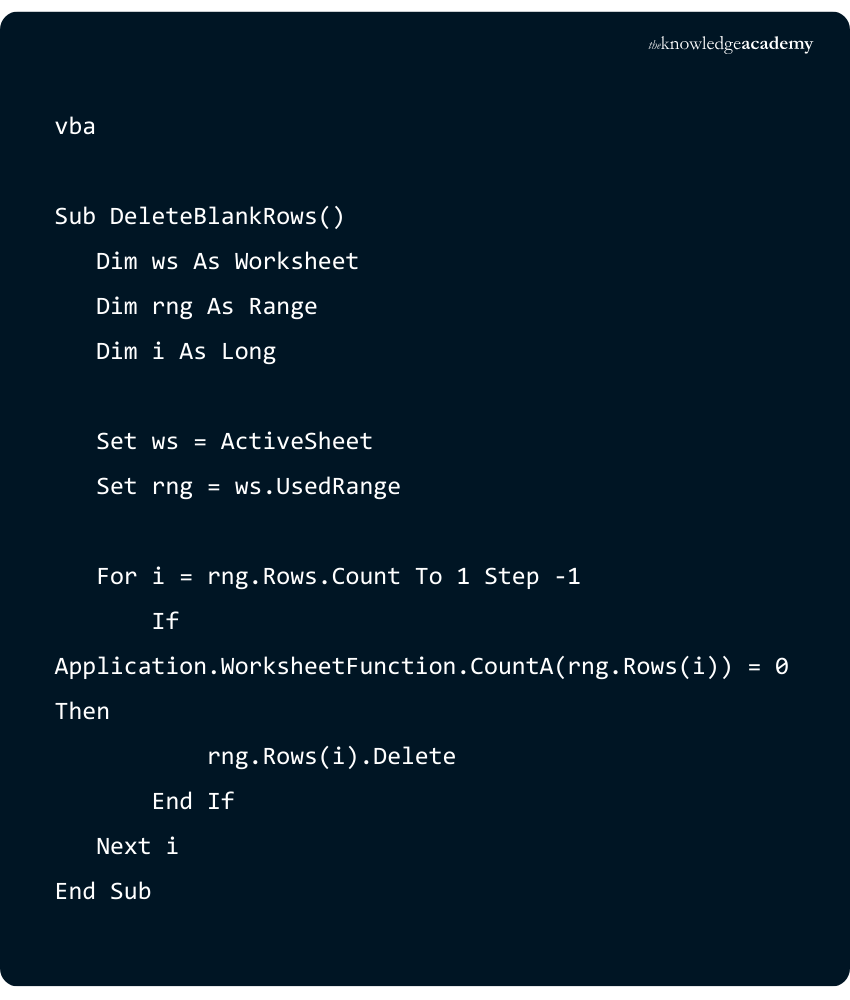Select the "Dim ws As Worksheet" line
The height and width of the screenshot is (1000, 850).
pos(227,262)
